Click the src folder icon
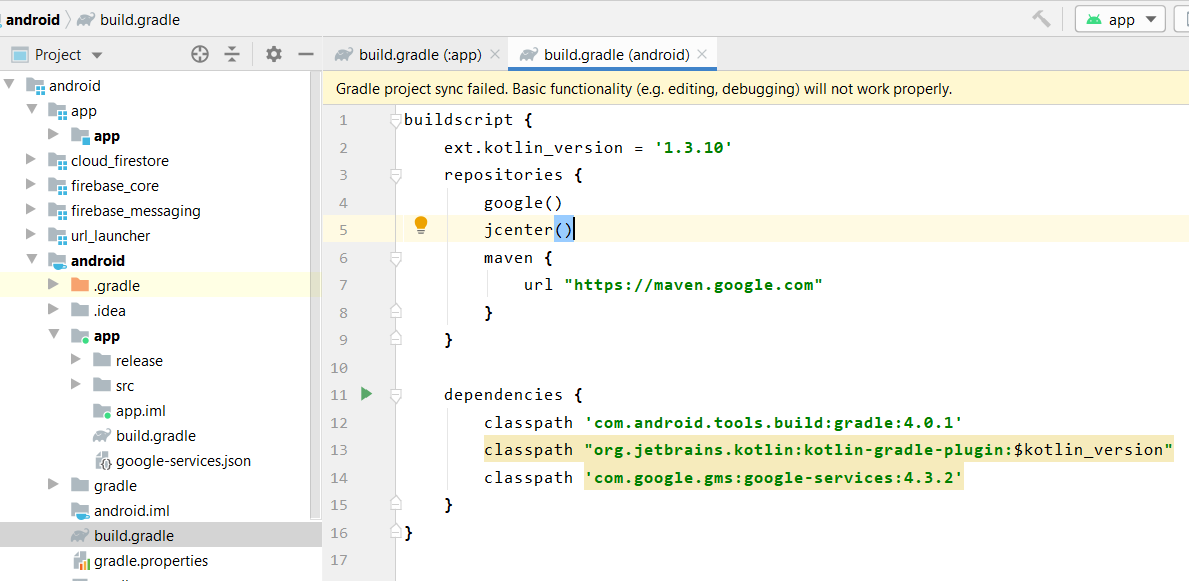 [102, 385]
